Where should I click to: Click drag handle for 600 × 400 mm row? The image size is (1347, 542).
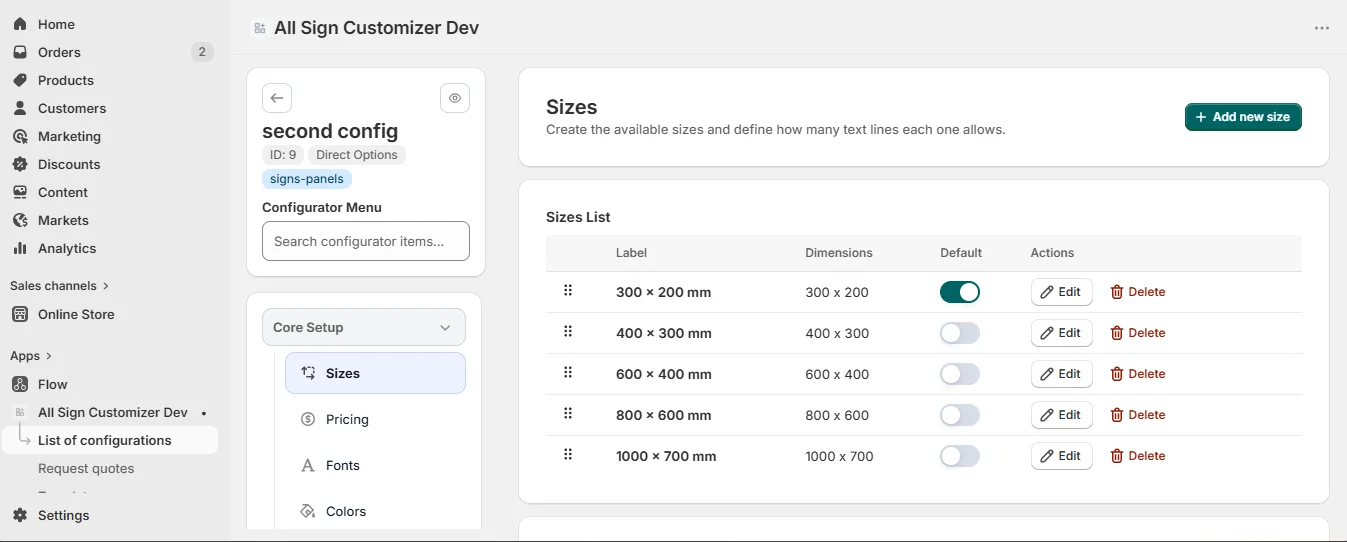pos(568,373)
